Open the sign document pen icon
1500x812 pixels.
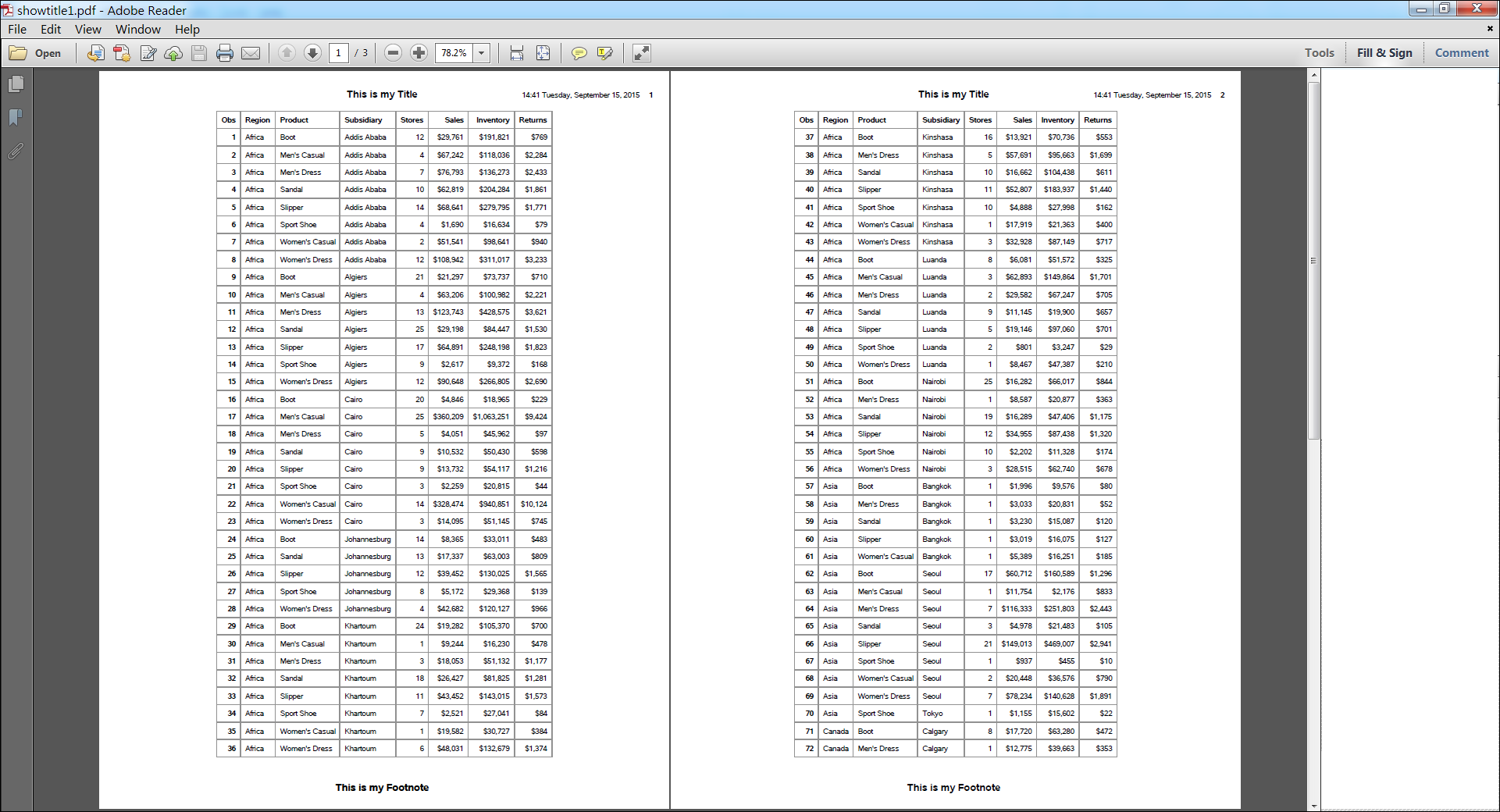click(x=148, y=53)
